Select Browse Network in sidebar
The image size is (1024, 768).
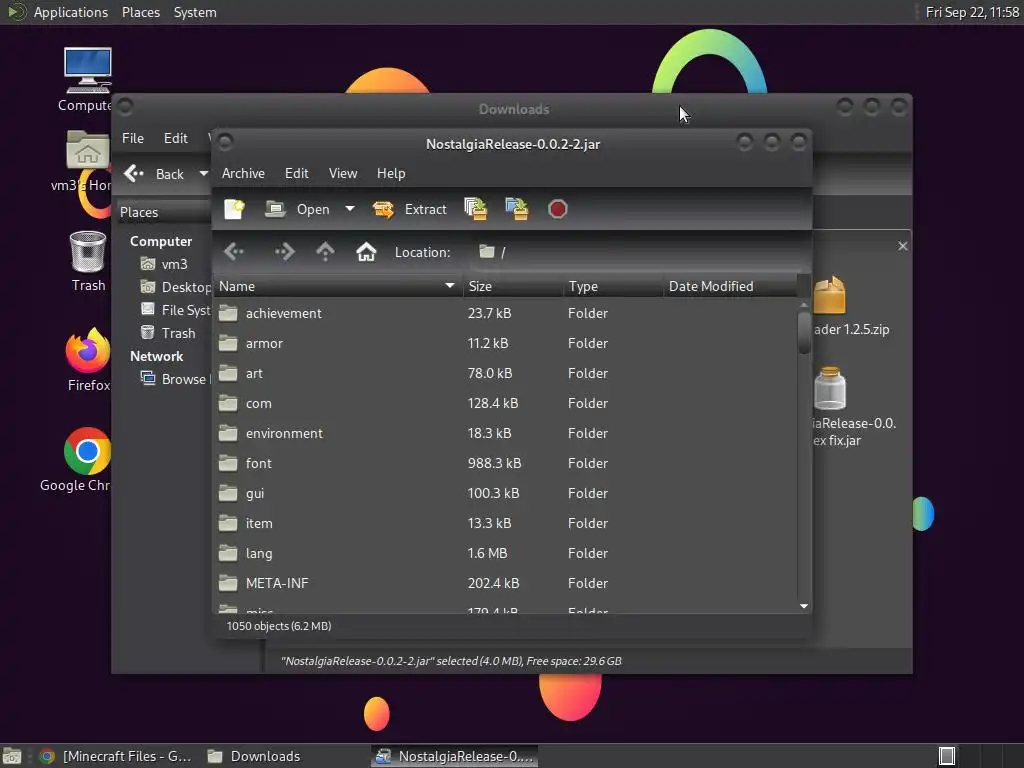(175, 379)
